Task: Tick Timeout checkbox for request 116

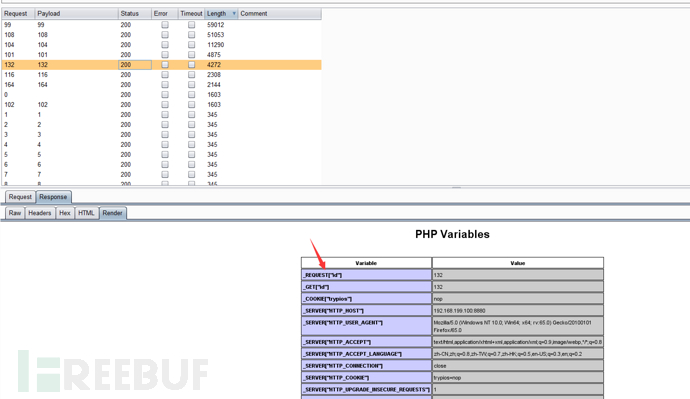Action: (x=191, y=75)
